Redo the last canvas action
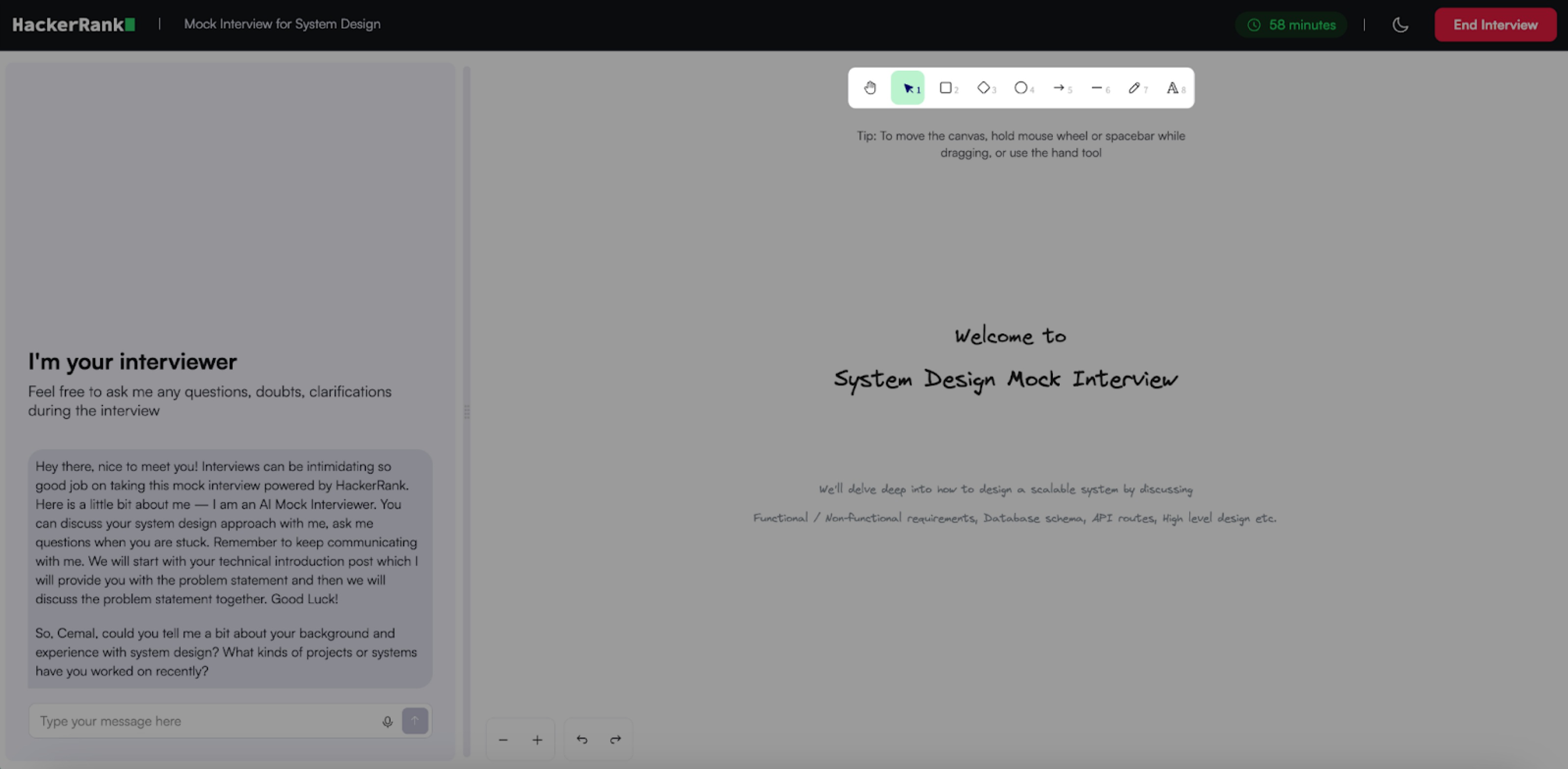This screenshot has height=769, width=1568. [615, 740]
